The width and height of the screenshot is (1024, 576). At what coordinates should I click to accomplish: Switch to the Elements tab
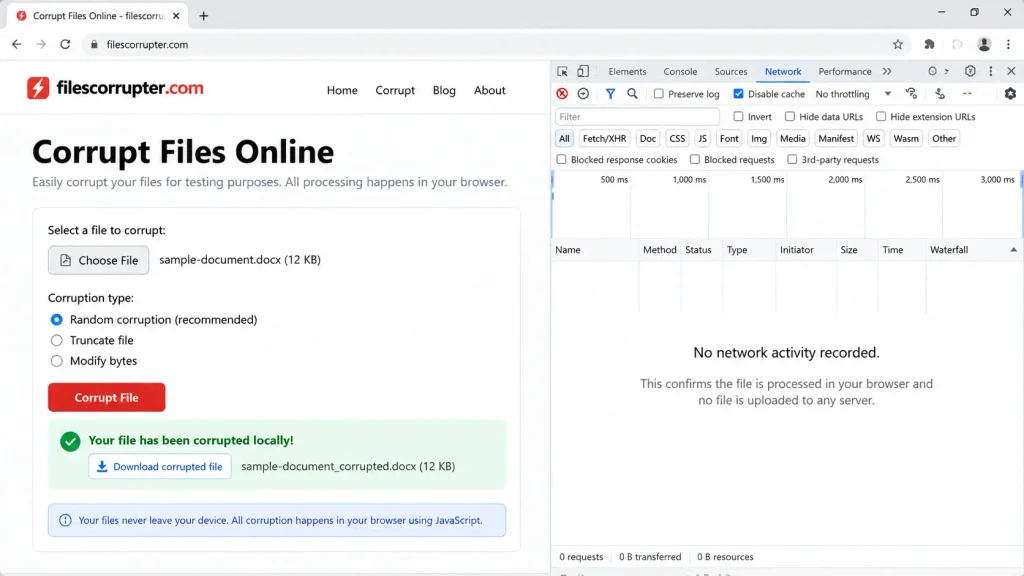point(627,71)
